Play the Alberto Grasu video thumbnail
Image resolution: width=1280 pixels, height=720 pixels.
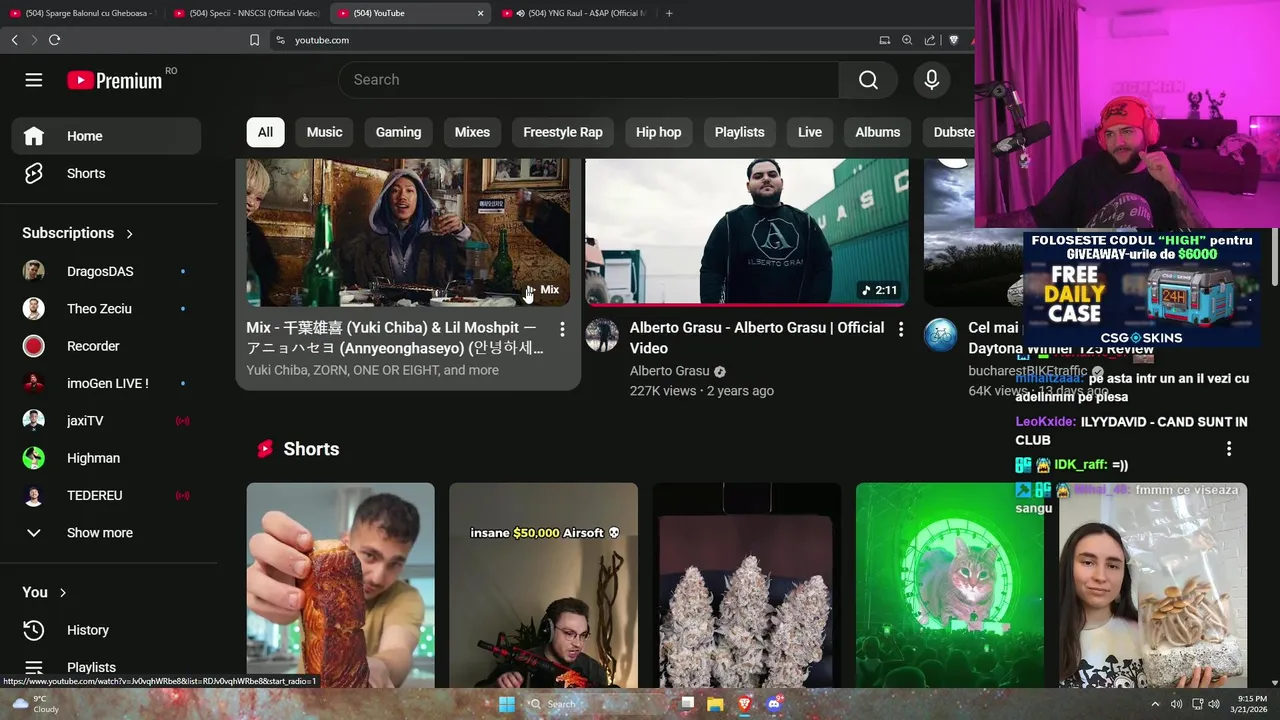[x=747, y=232]
